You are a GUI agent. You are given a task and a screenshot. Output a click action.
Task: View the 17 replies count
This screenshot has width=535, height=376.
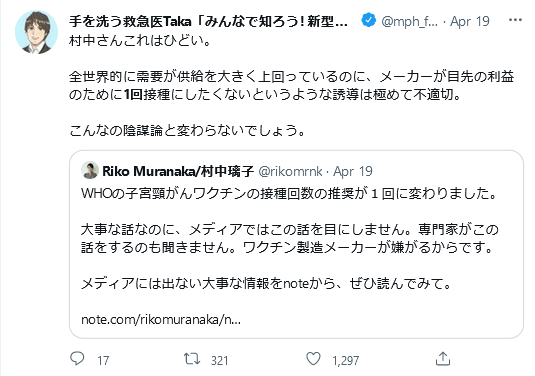point(103,361)
